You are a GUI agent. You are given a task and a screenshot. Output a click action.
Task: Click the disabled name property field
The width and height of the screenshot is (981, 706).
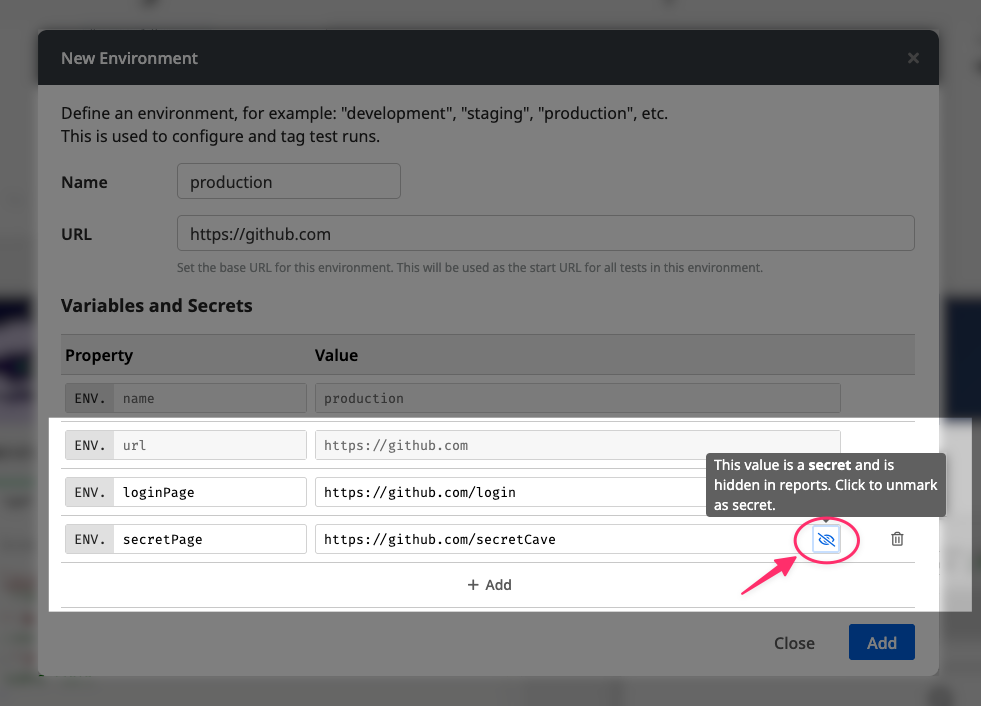[208, 398]
